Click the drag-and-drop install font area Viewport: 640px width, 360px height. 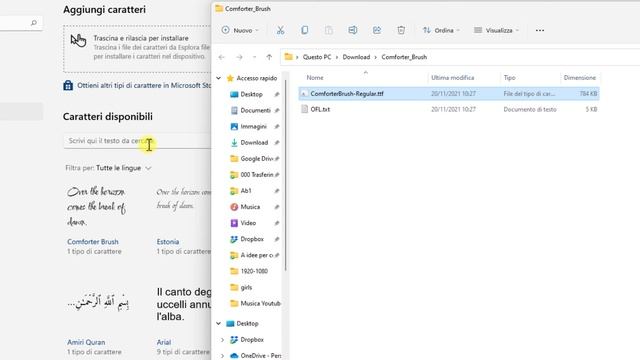click(137, 49)
